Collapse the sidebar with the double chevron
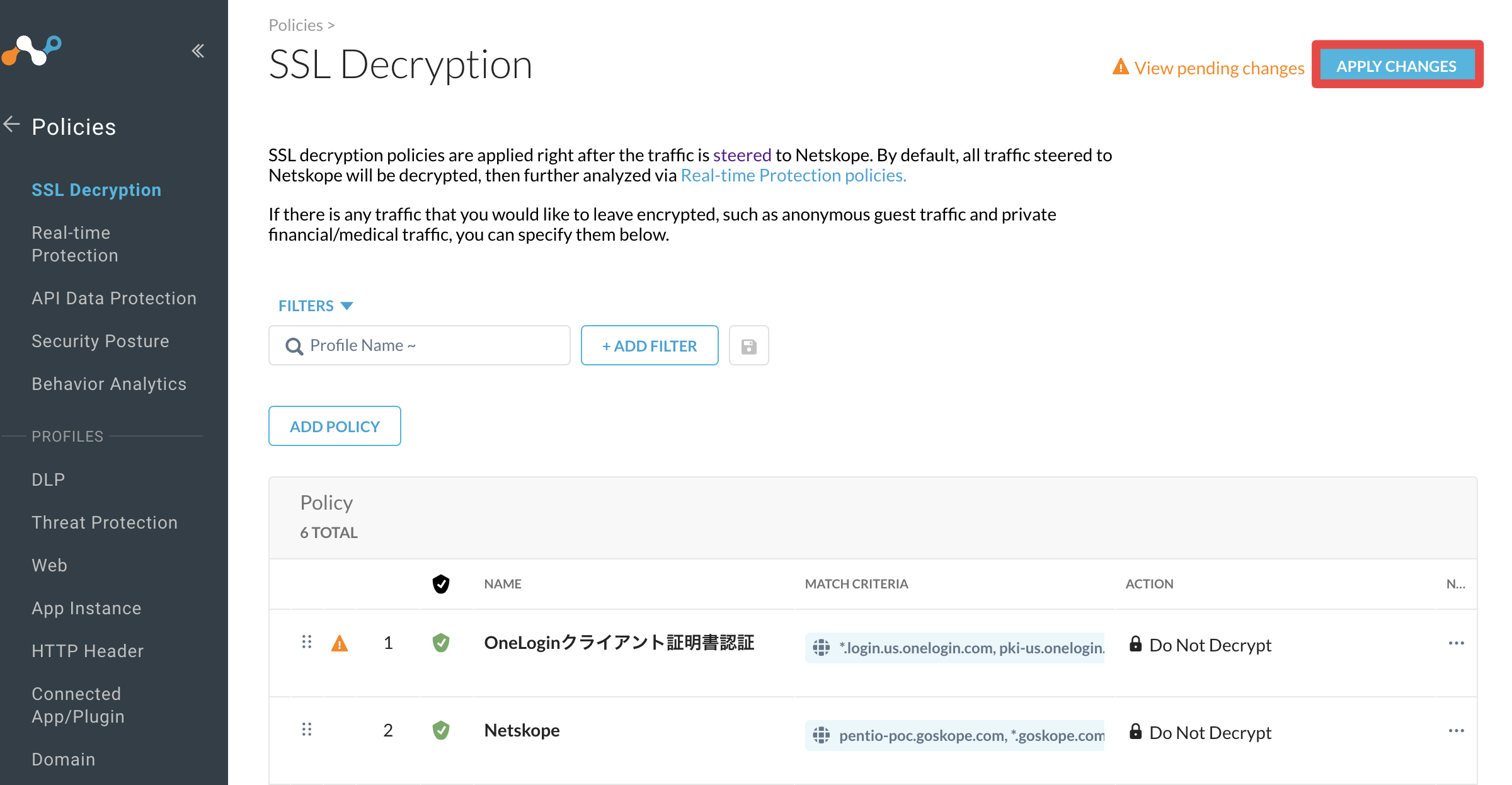Viewport: 1512px width, 785px height. [x=198, y=51]
